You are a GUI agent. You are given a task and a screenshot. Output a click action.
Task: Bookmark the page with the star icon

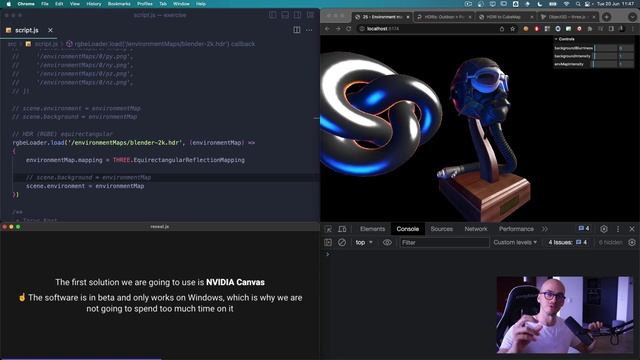point(513,29)
